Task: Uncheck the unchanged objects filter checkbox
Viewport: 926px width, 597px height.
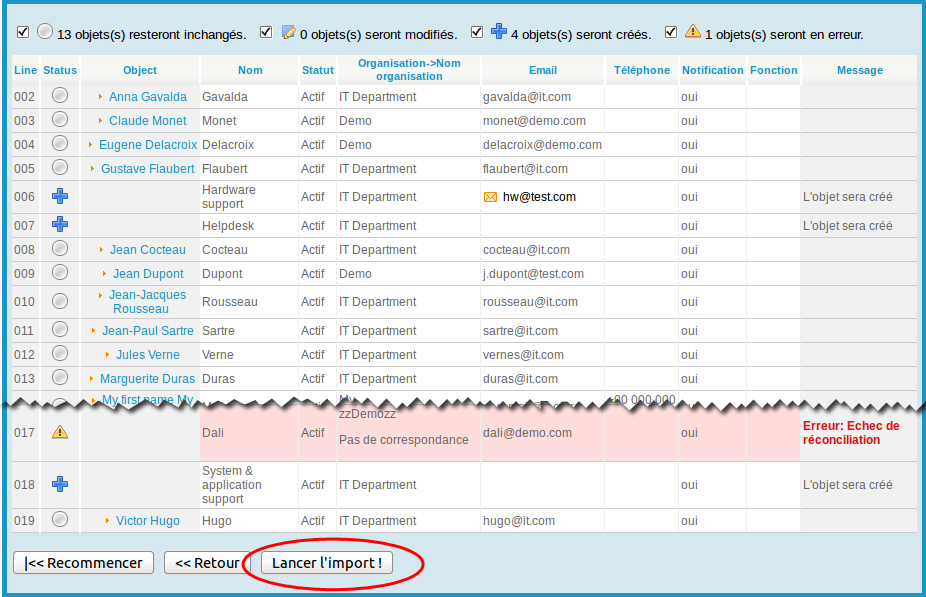Action: [x=24, y=32]
